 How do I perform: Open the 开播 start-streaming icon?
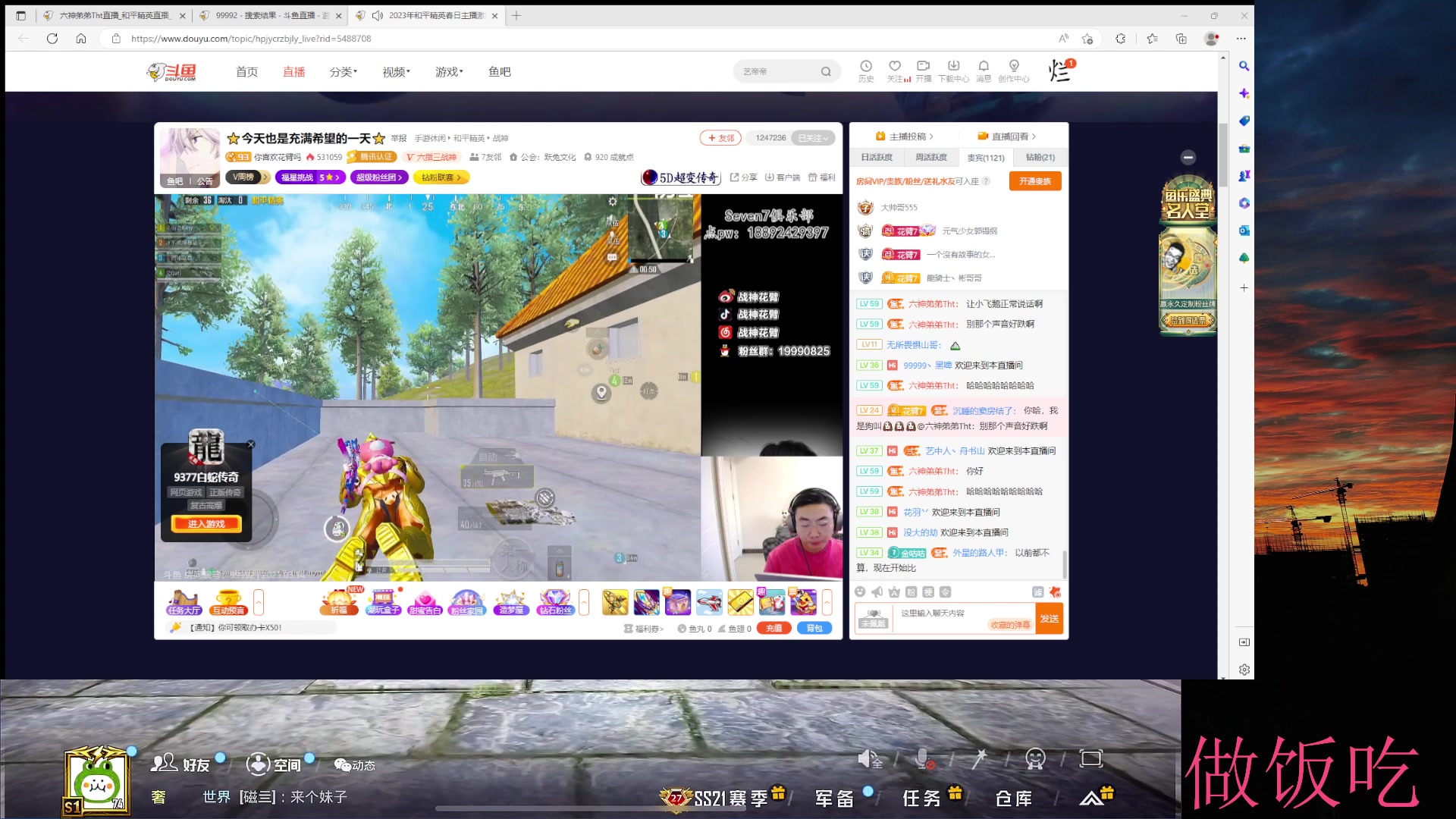click(923, 71)
